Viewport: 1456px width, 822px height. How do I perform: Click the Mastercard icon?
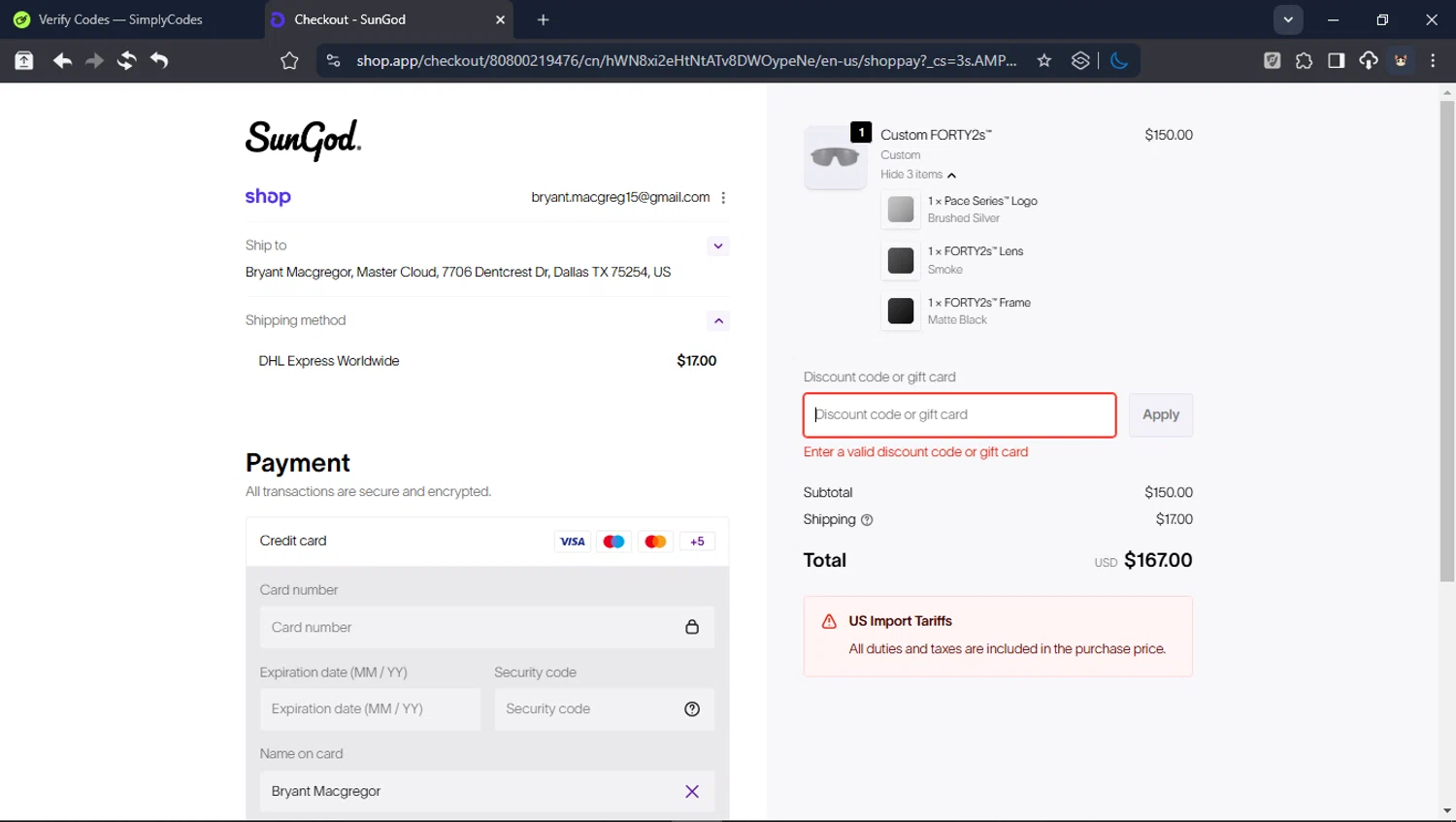[x=655, y=542]
